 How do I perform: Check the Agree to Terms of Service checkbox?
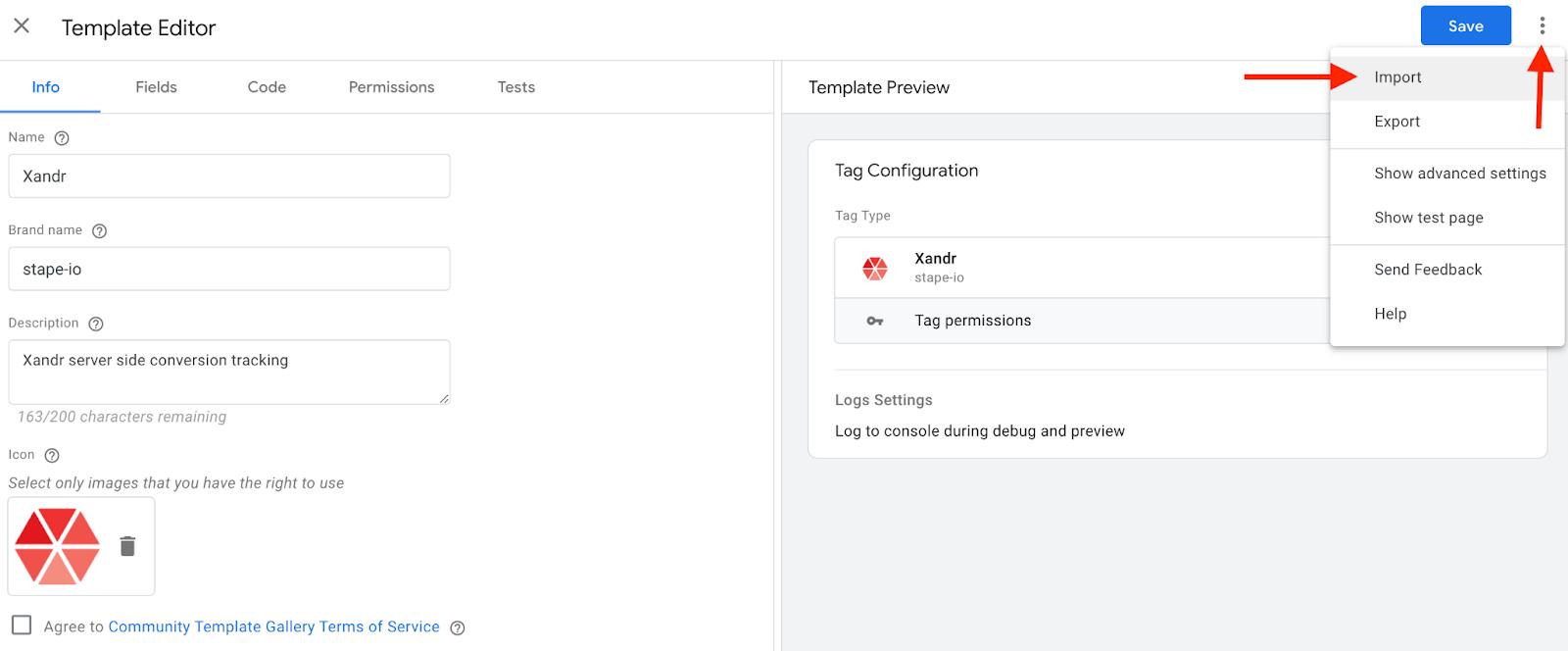[x=22, y=625]
